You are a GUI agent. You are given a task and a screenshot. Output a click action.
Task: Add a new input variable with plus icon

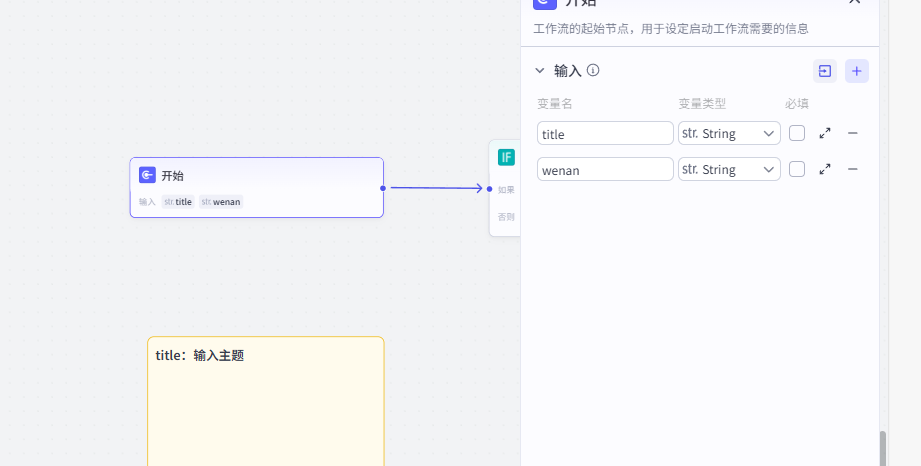(857, 71)
